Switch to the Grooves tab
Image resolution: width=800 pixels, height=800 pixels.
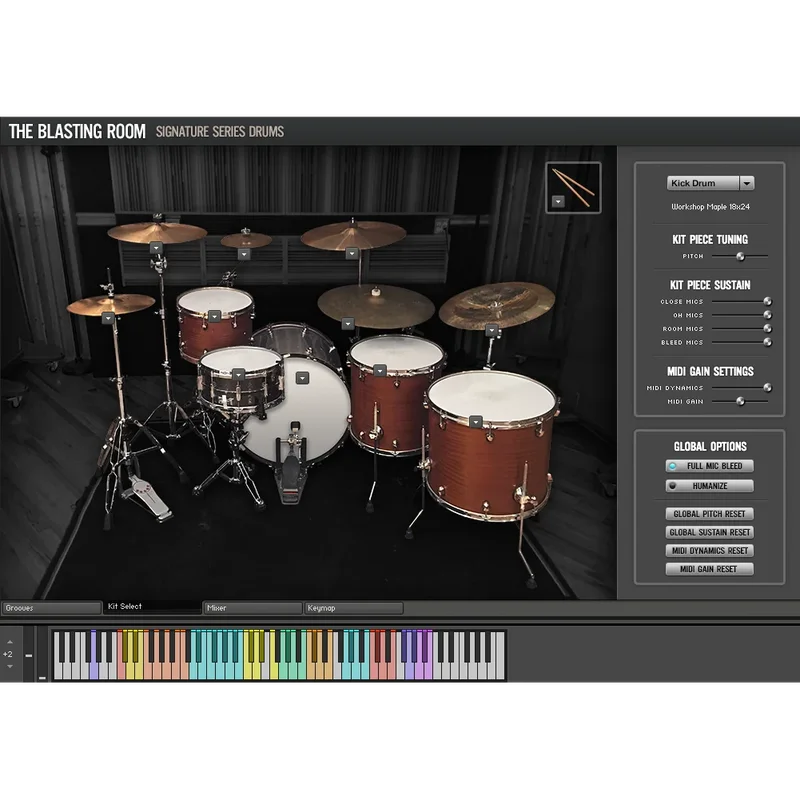pyautogui.click(x=52, y=608)
